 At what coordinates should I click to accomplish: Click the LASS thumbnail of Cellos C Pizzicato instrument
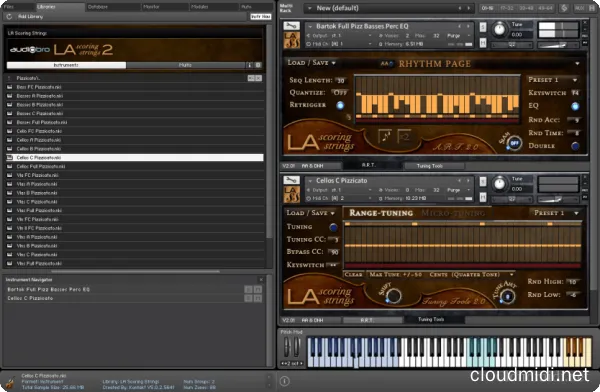point(291,194)
